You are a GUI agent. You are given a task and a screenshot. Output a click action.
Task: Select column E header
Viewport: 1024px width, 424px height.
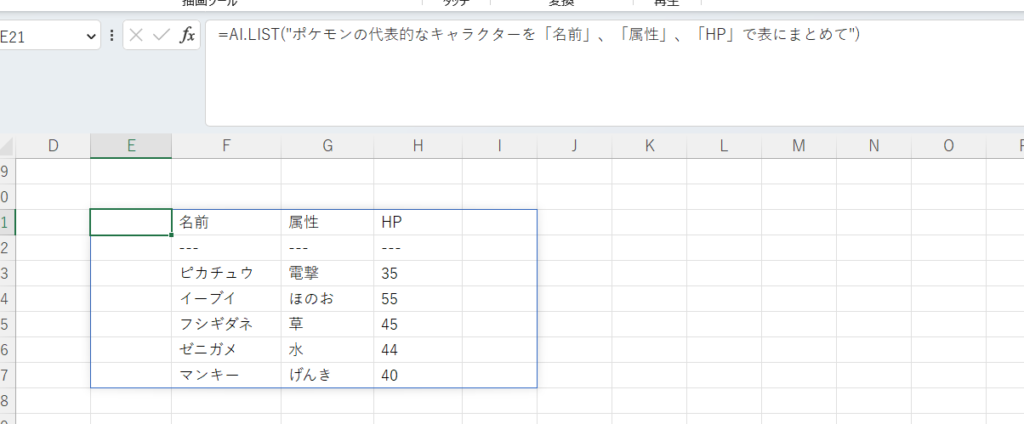(x=131, y=146)
